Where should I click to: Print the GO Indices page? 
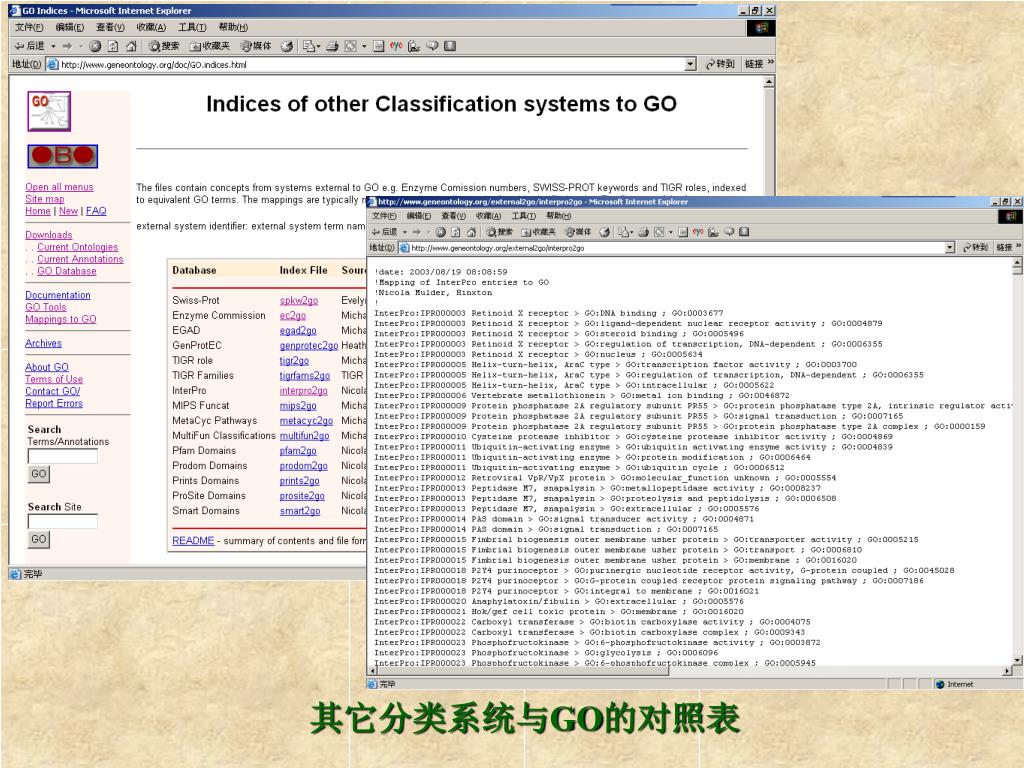click(x=332, y=46)
